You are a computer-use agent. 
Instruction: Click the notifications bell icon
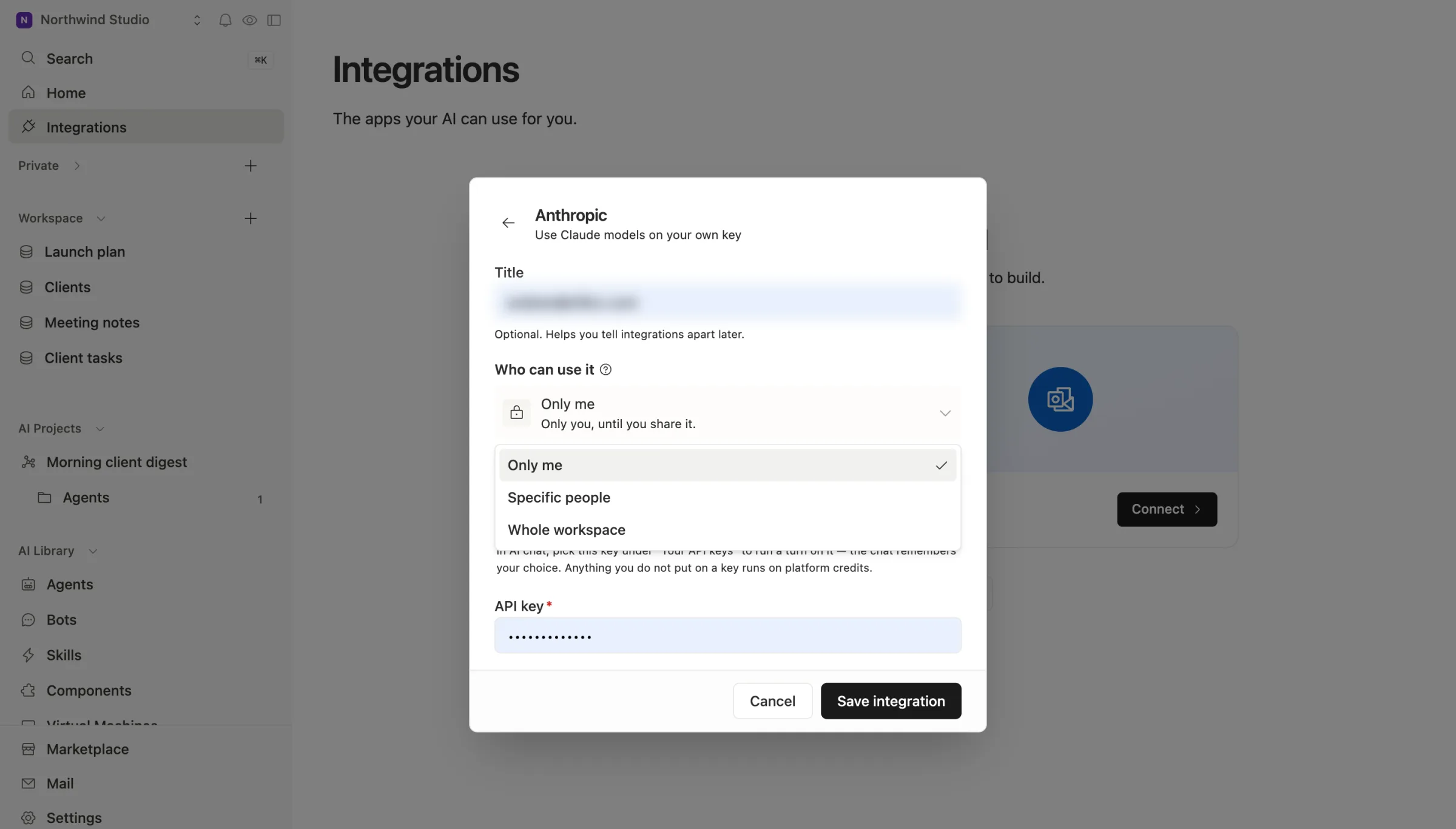[x=225, y=20]
